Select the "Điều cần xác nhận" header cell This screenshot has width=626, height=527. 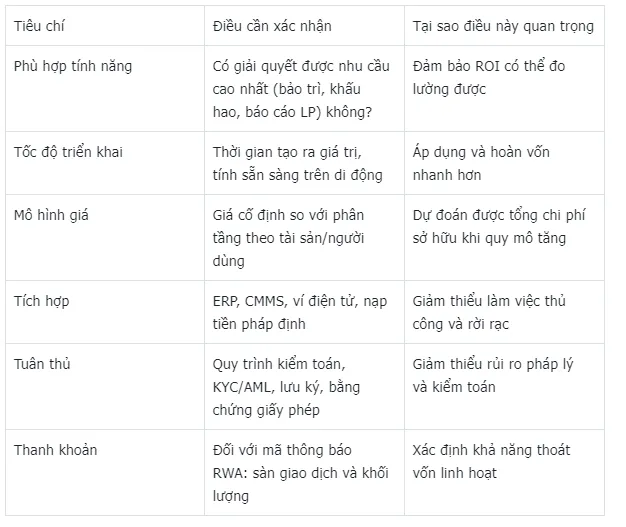pyautogui.click(x=274, y=26)
